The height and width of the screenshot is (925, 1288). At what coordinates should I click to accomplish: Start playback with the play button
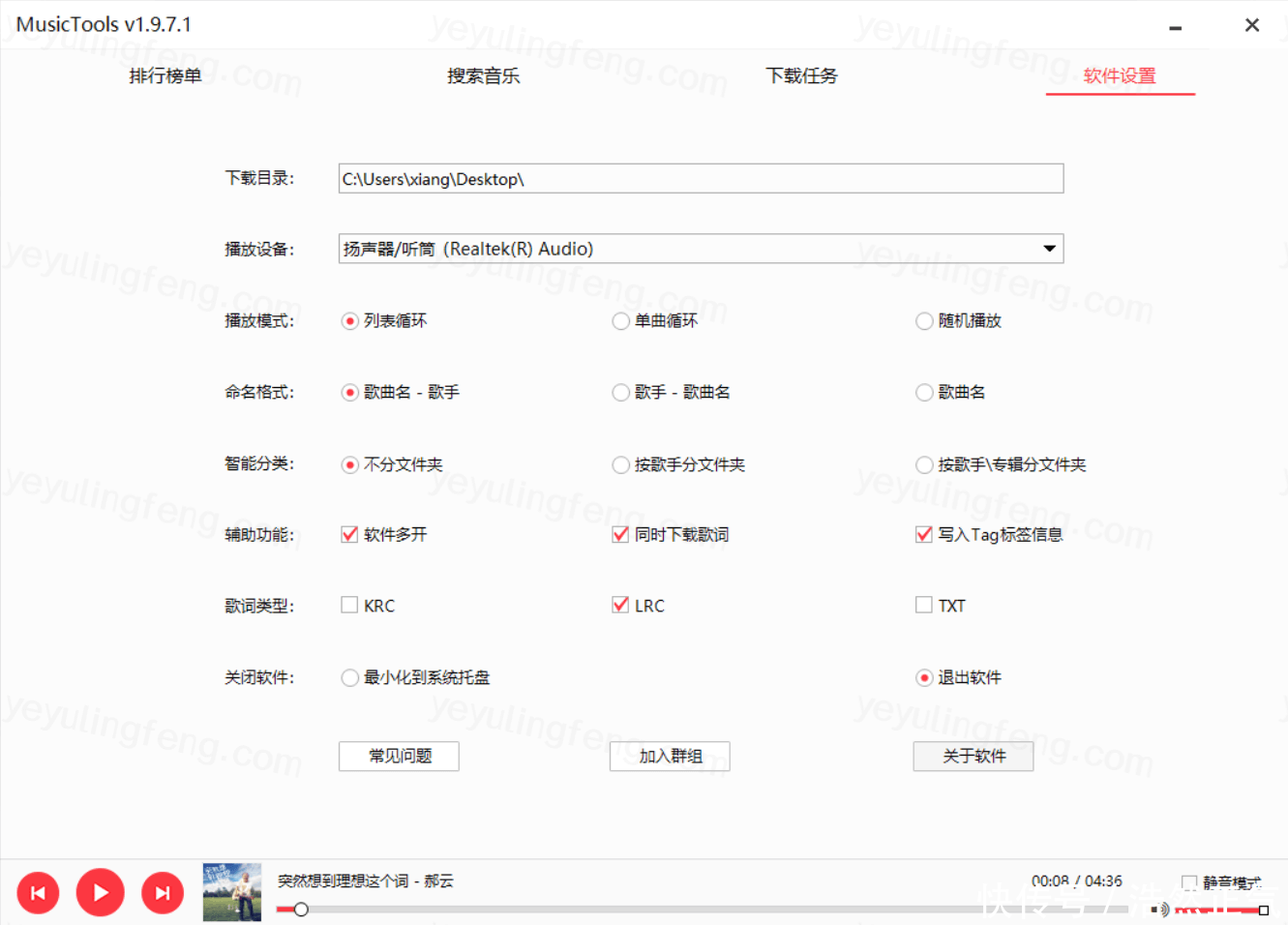point(101,892)
